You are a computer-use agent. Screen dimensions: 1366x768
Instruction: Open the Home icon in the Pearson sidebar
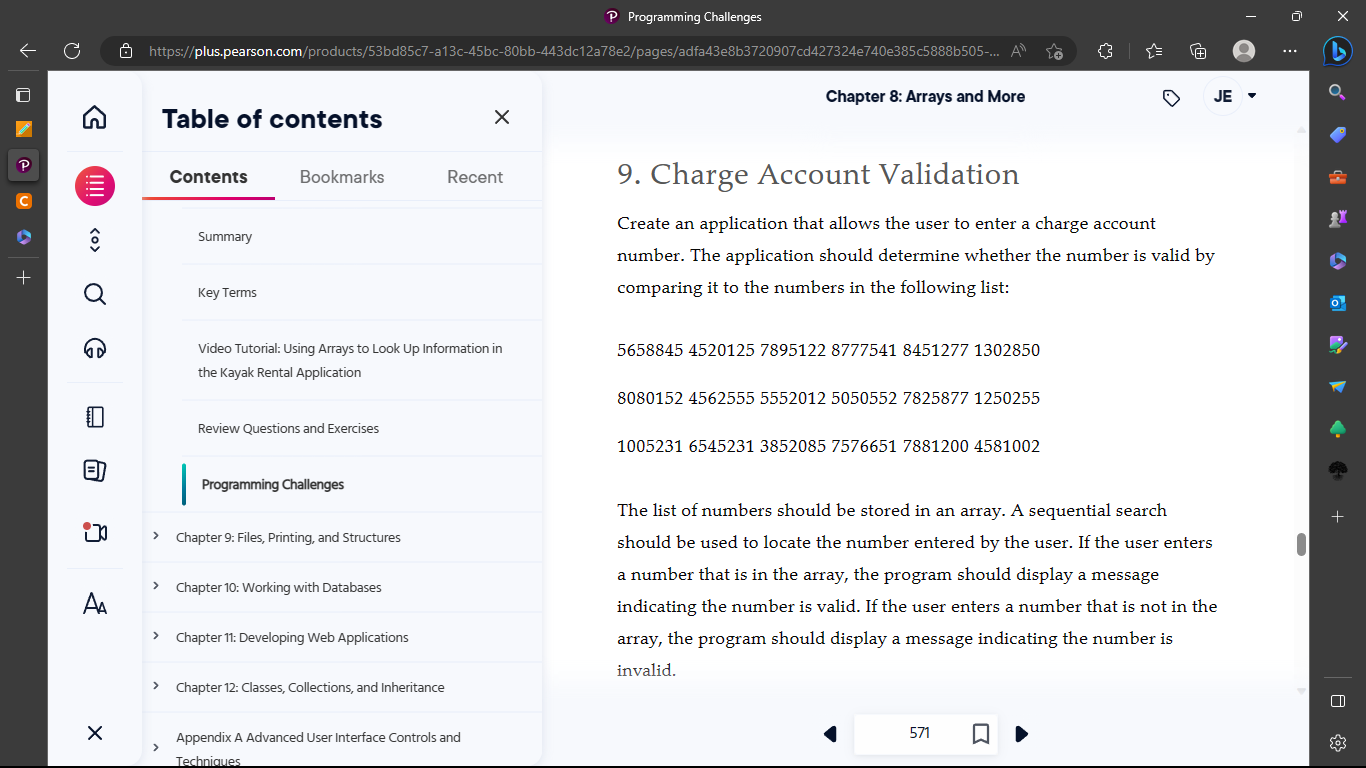click(94, 117)
